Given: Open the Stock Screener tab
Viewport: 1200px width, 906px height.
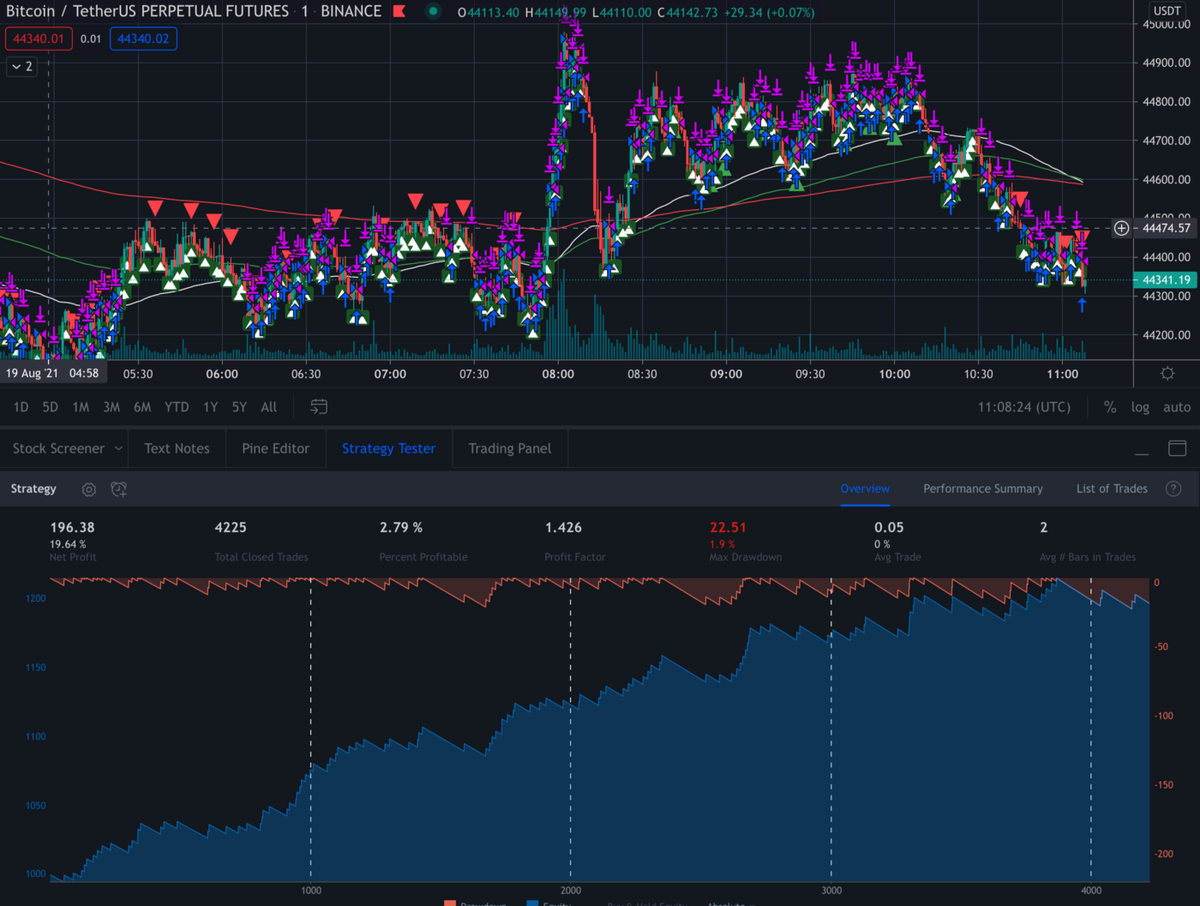Looking at the screenshot, I should pyautogui.click(x=58, y=449).
